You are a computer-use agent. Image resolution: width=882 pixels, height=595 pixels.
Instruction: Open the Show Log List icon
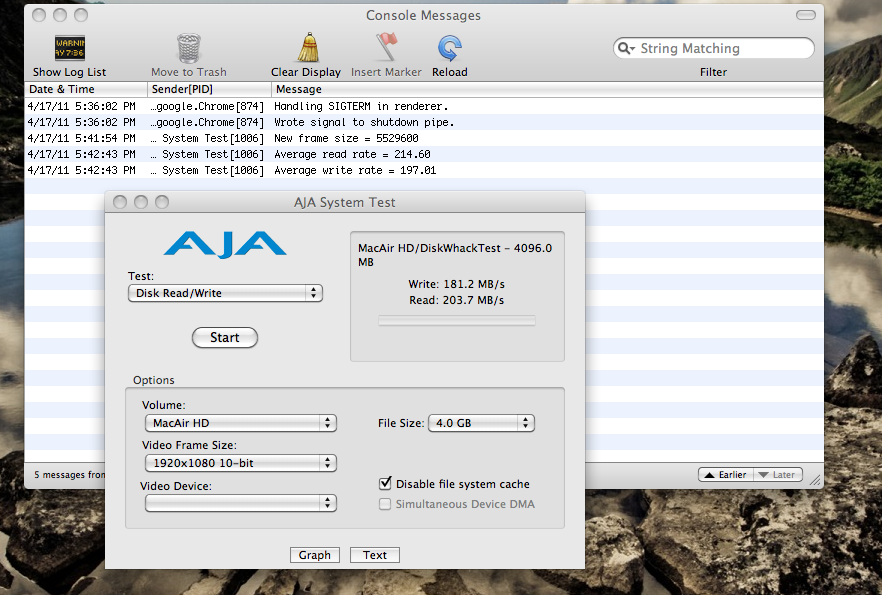click(x=70, y=48)
